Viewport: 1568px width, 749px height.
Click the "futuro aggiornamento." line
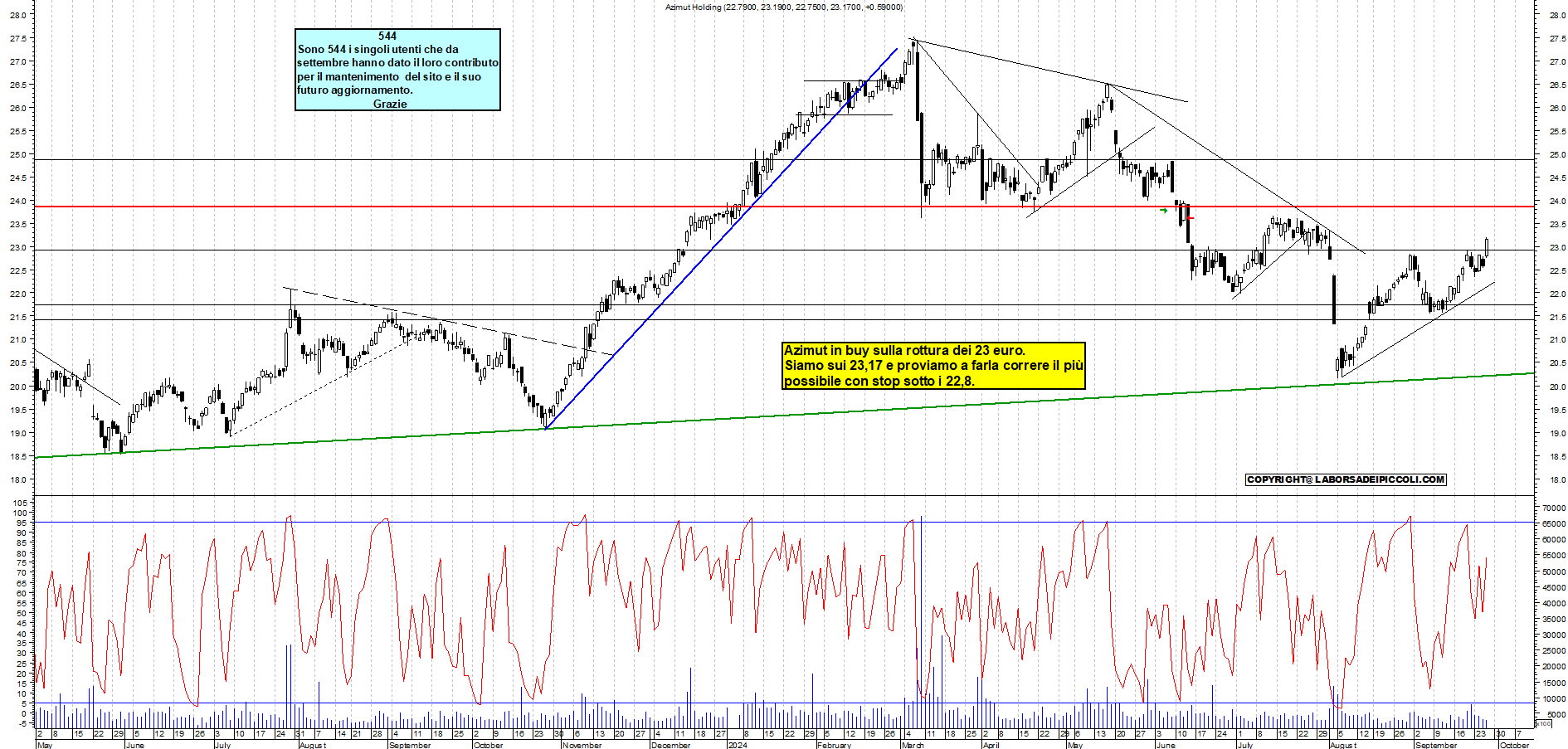pos(355,90)
